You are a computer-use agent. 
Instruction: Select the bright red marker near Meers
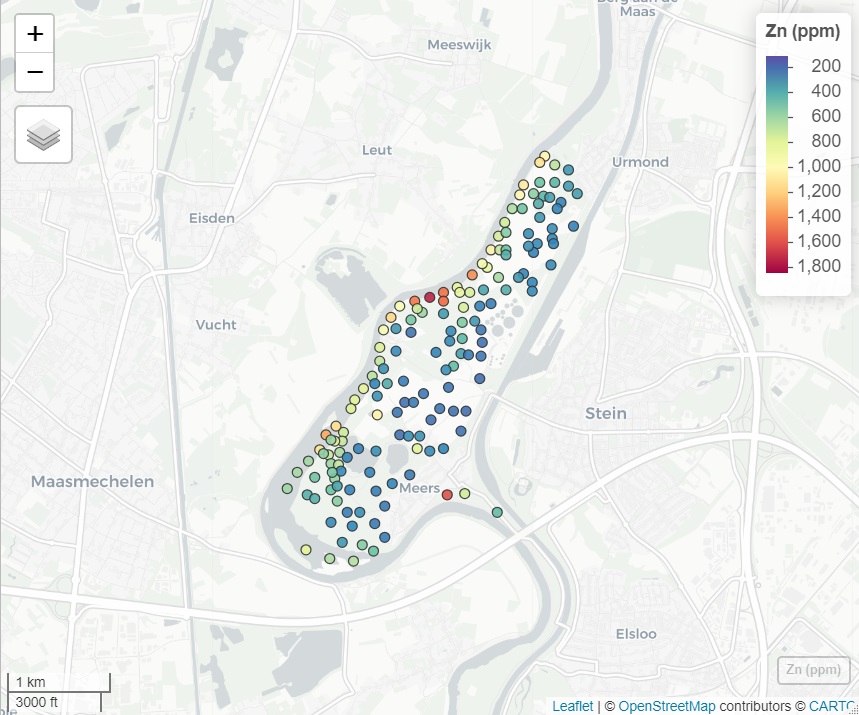[x=447, y=495]
